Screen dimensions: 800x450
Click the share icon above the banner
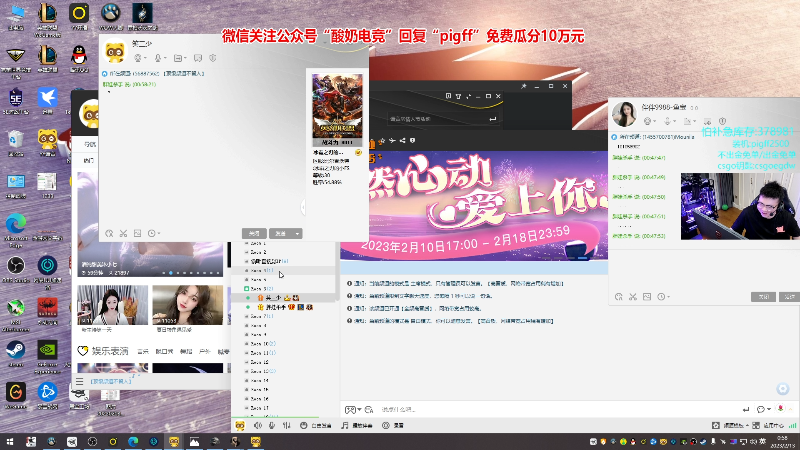[403, 140]
